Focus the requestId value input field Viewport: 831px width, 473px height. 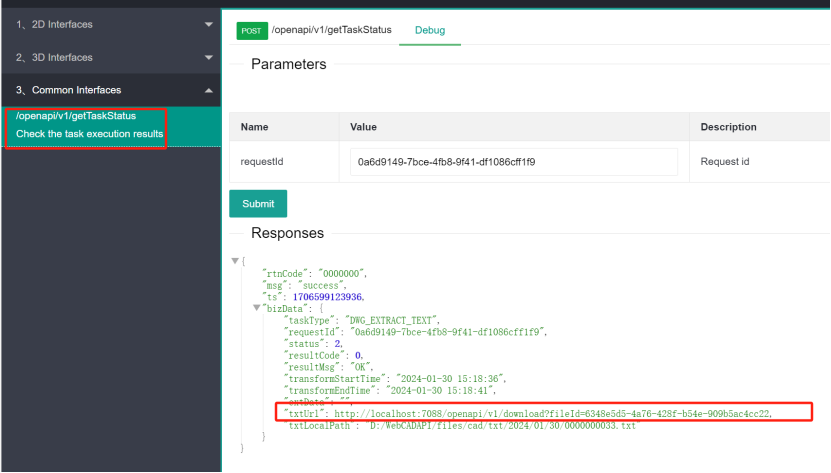[514, 162]
